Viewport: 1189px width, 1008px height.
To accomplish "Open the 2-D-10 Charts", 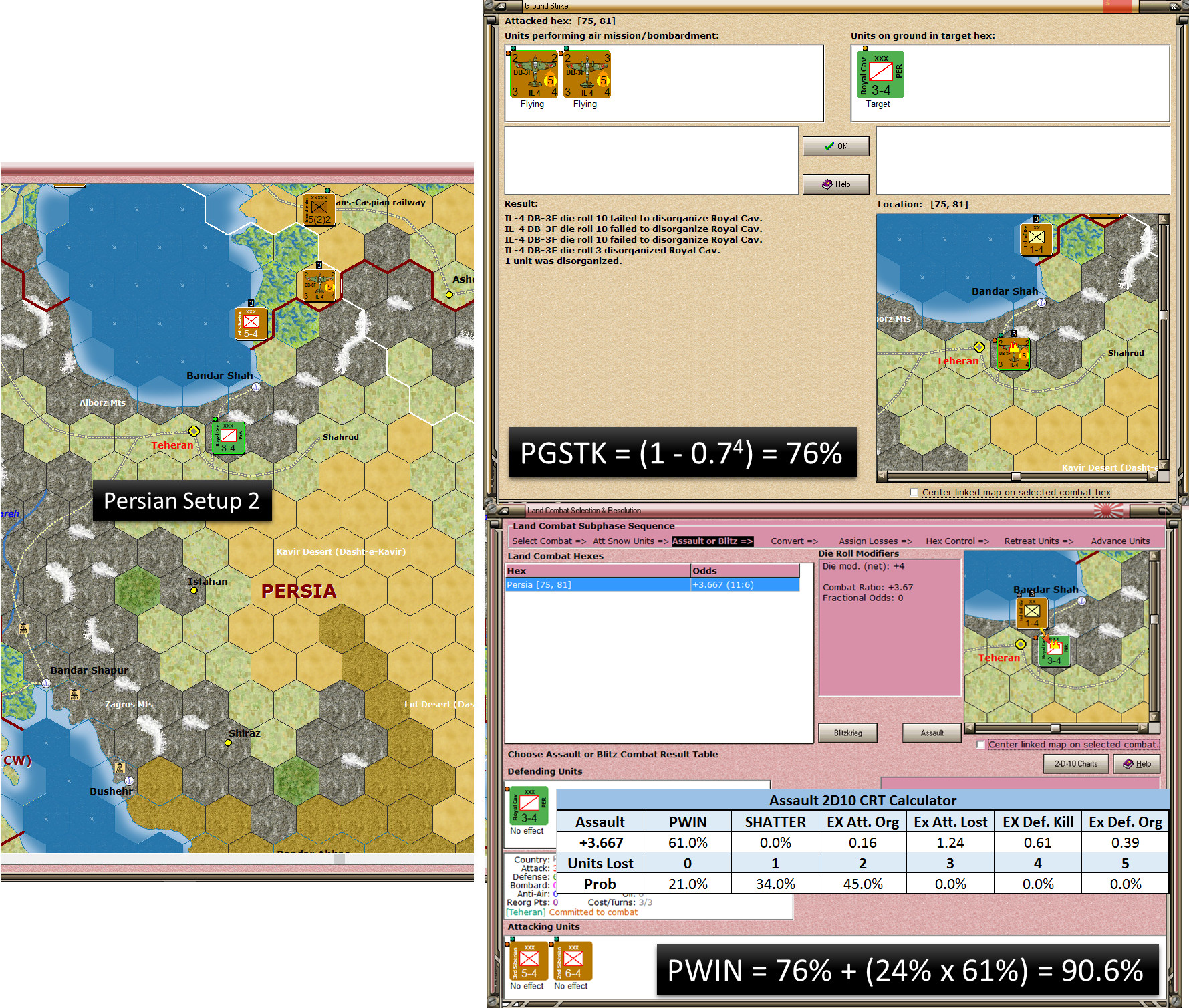I will [x=1076, y=764].
